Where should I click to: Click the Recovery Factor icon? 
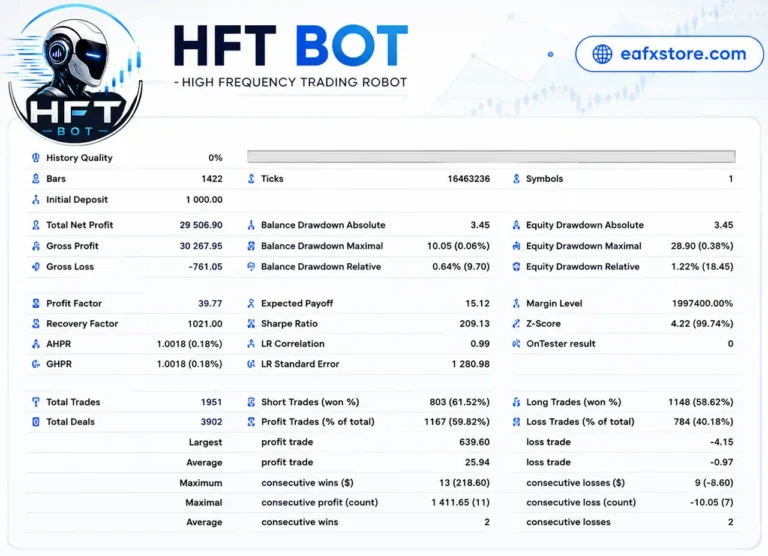coord(36,324)
